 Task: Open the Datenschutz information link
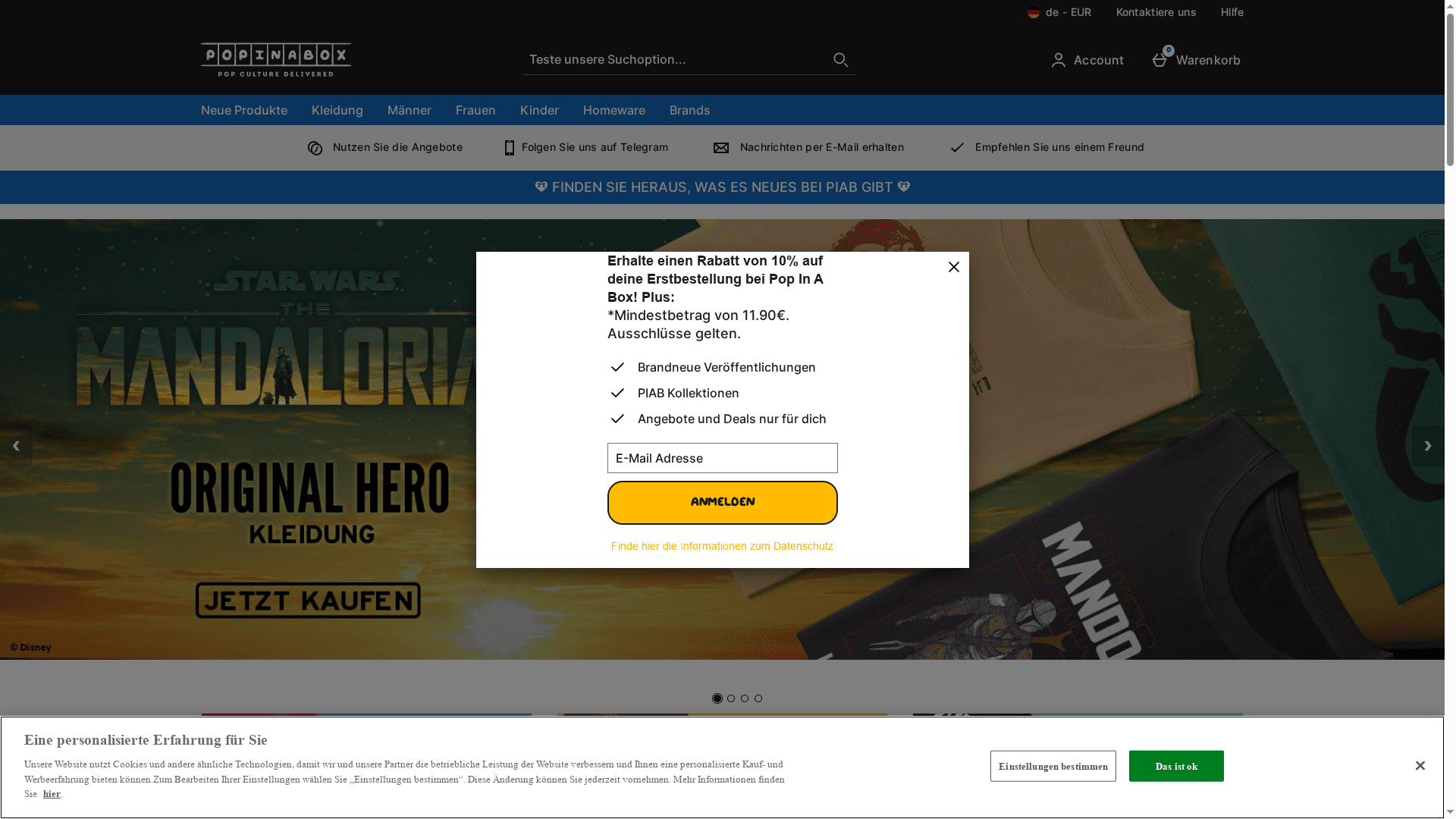pyautogui.click(x=722, y=545)
